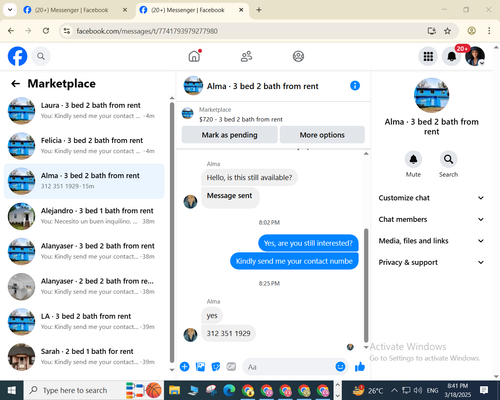Open the Chrome three-dot menu

coord(489,31)
